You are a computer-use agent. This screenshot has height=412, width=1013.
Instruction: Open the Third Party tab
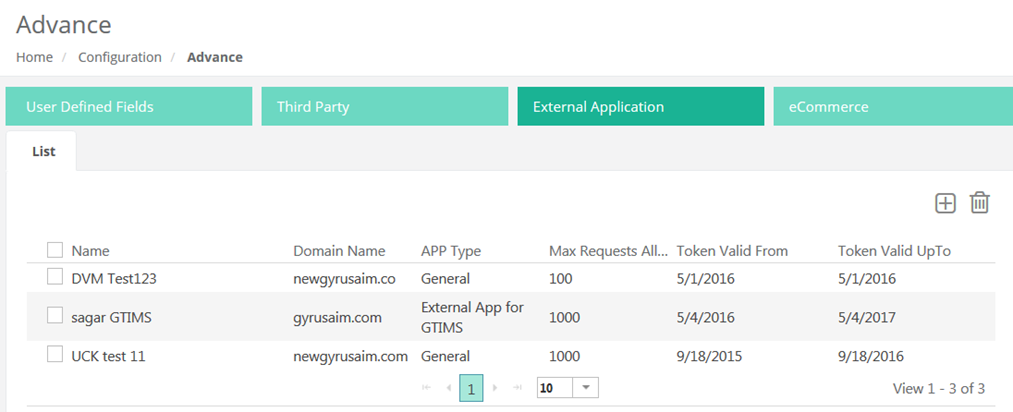[385, 106]
